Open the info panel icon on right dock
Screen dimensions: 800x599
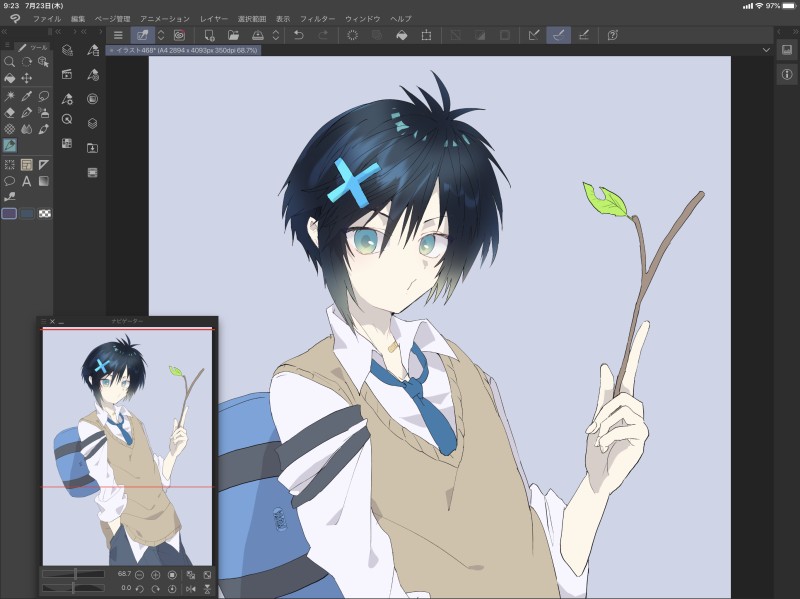tap(787, 74)
